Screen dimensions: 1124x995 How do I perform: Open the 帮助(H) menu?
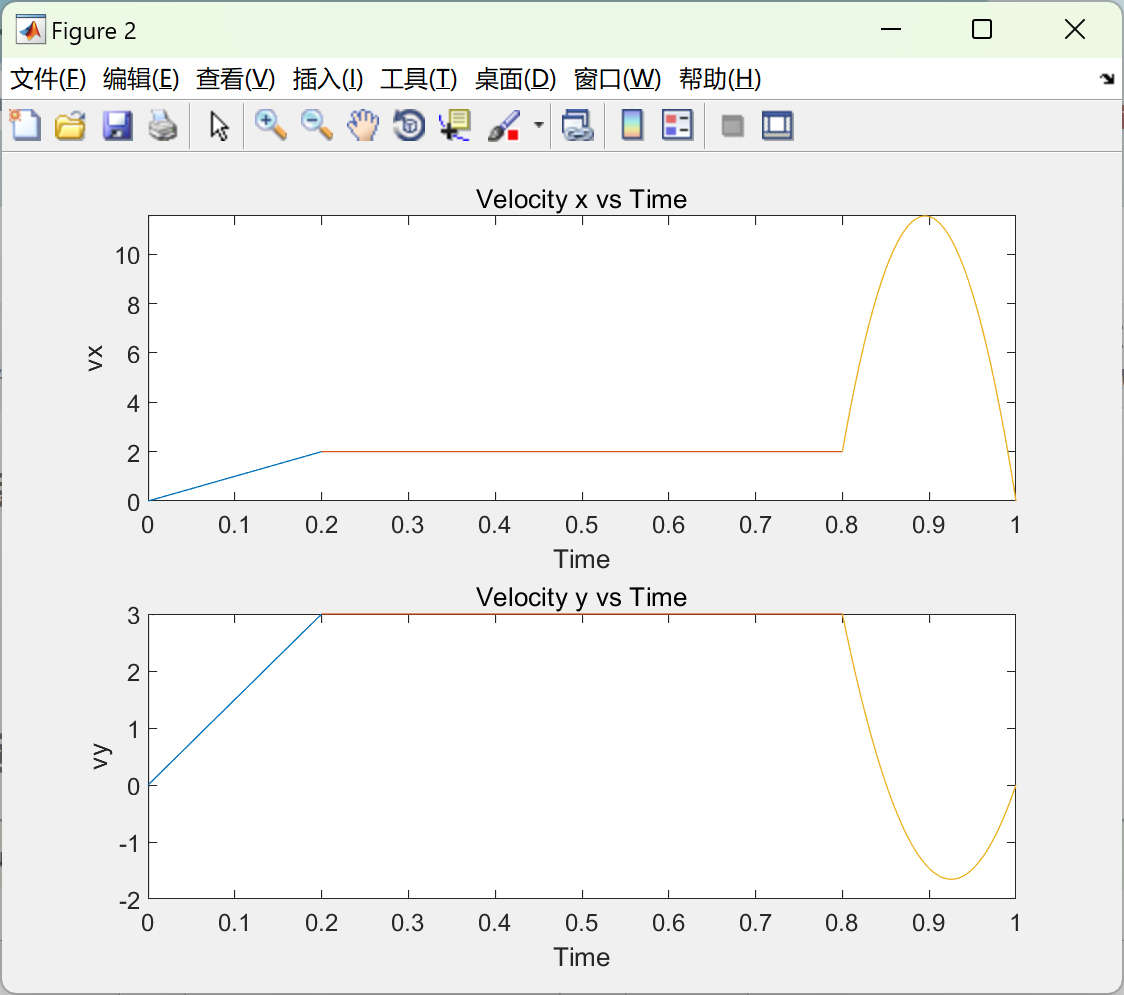click(720, 79)
